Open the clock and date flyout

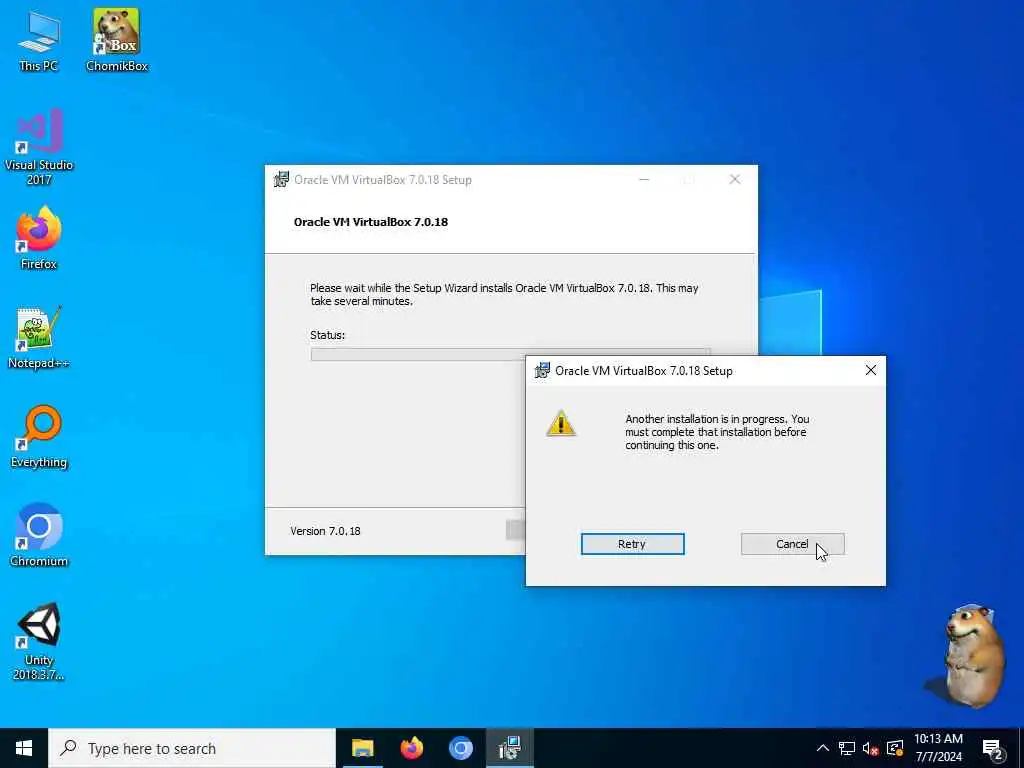938,748
